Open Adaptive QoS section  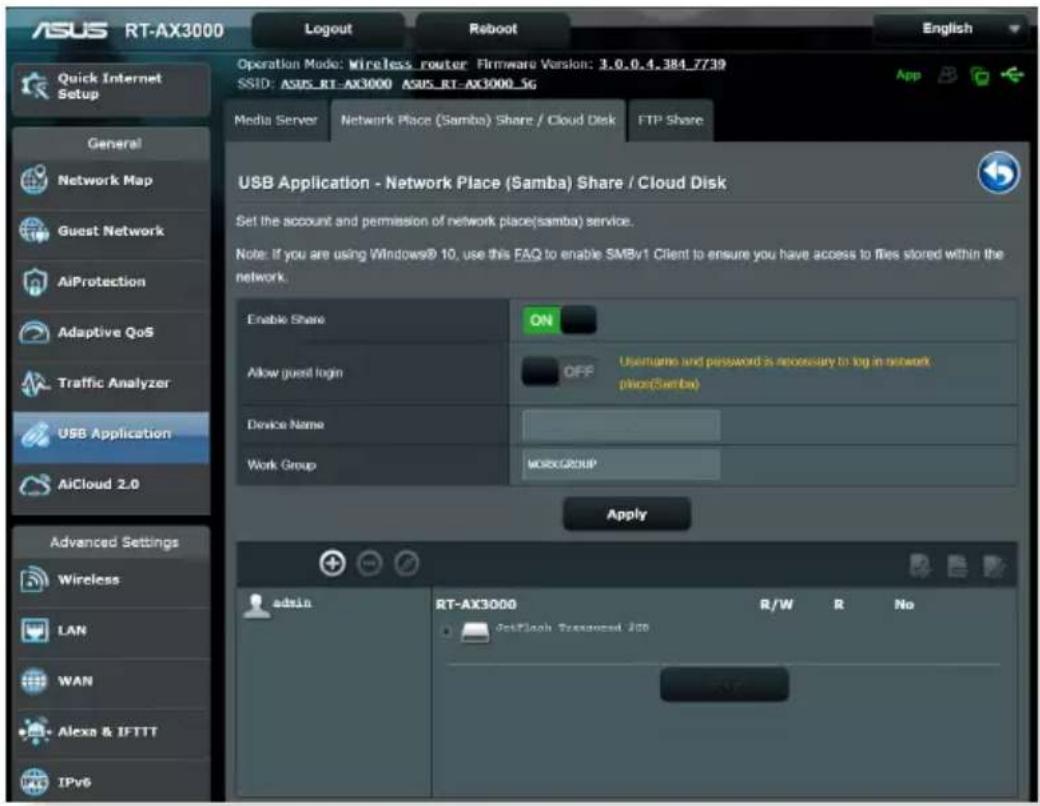pos(111,332)
